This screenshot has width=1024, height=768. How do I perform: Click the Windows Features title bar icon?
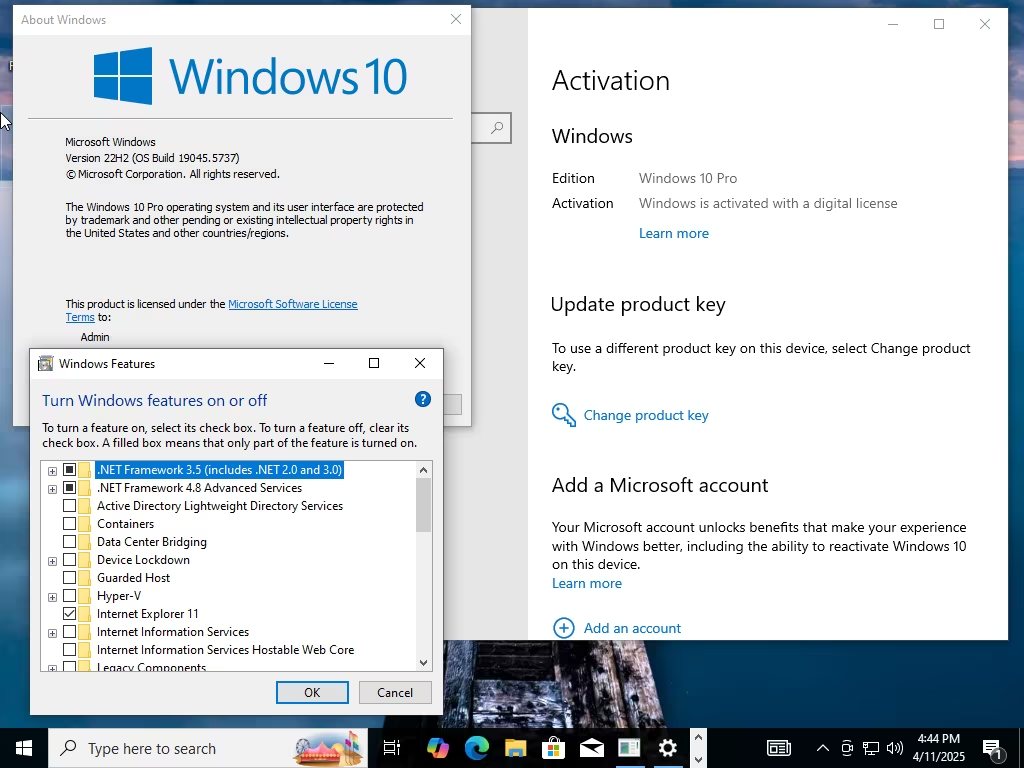pyautogui.click(x=45, y=364)
